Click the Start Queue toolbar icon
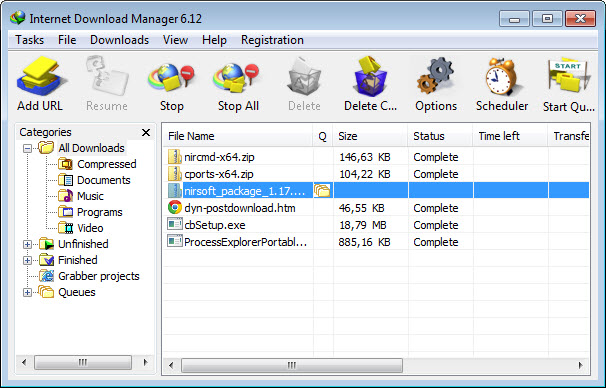 coord(568,76)
